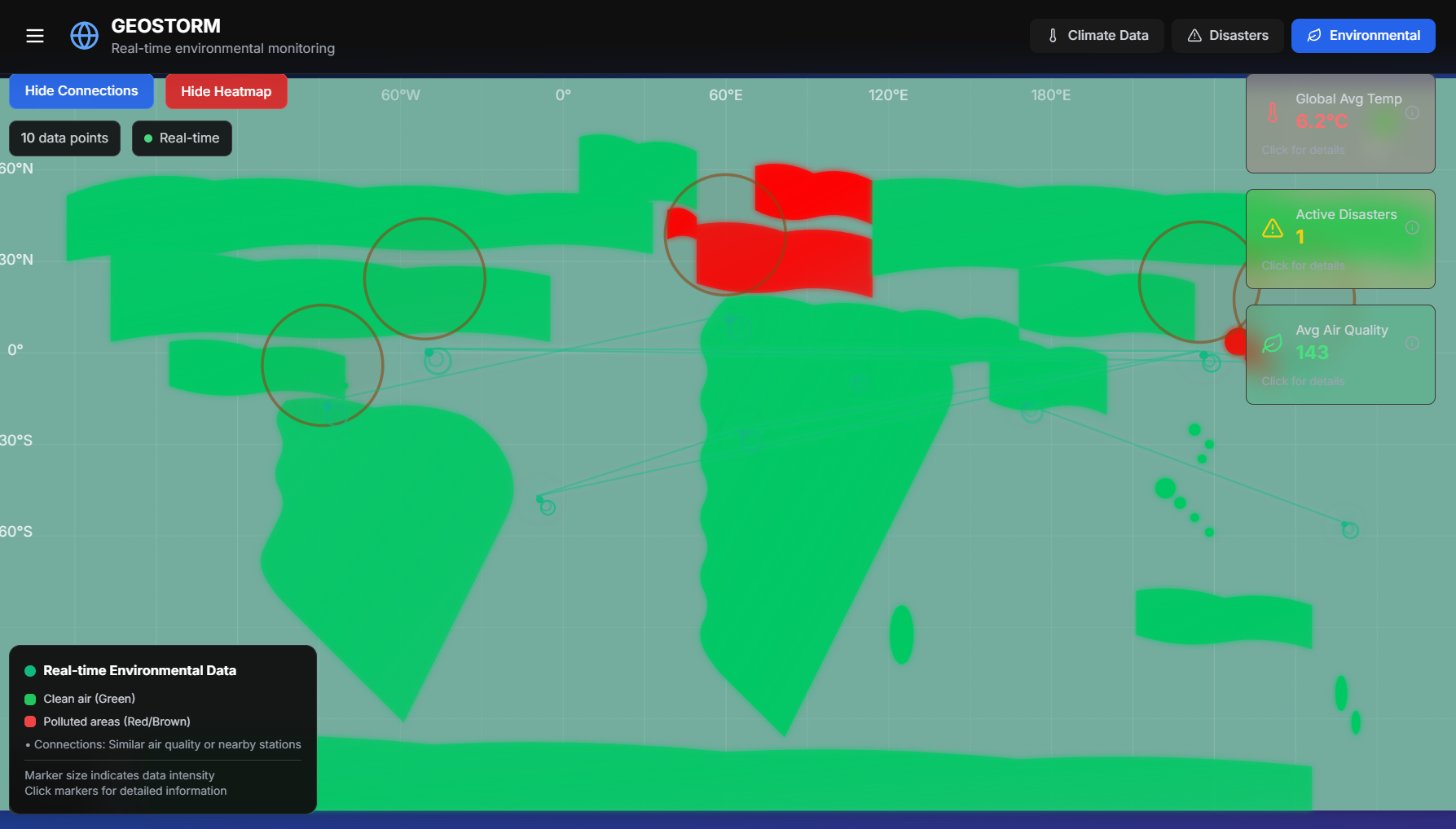Click info icon on Global Avg Temp
Screen dimensions: 1456x829
pyautogui.click(x=1413, y=112)
